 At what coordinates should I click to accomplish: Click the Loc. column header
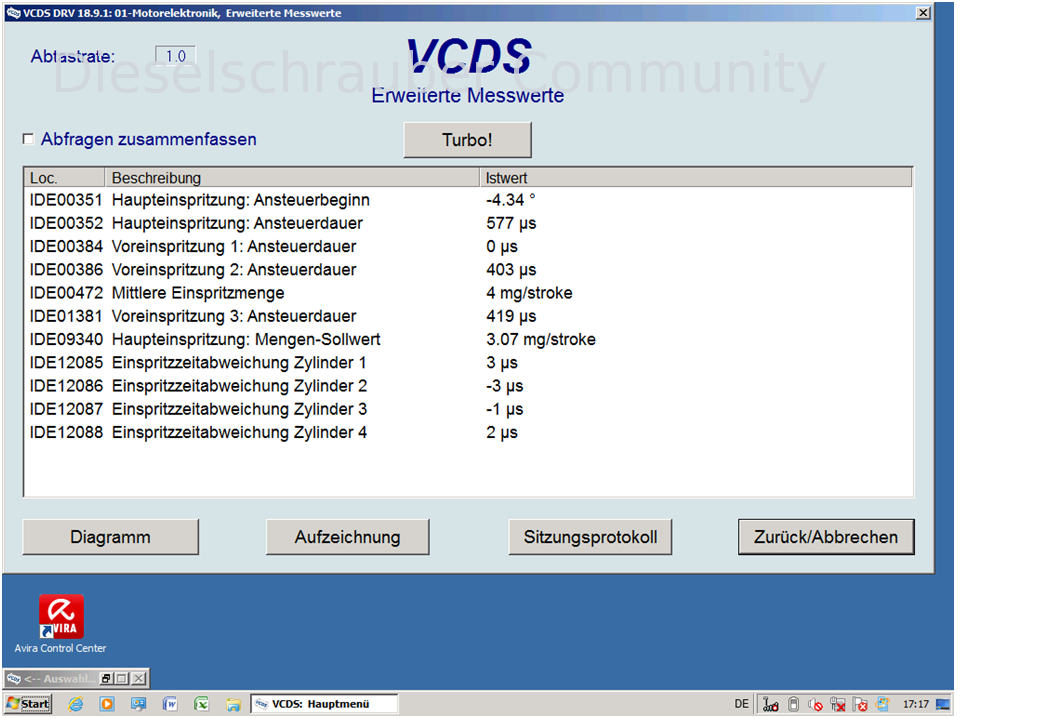point(65,178)
